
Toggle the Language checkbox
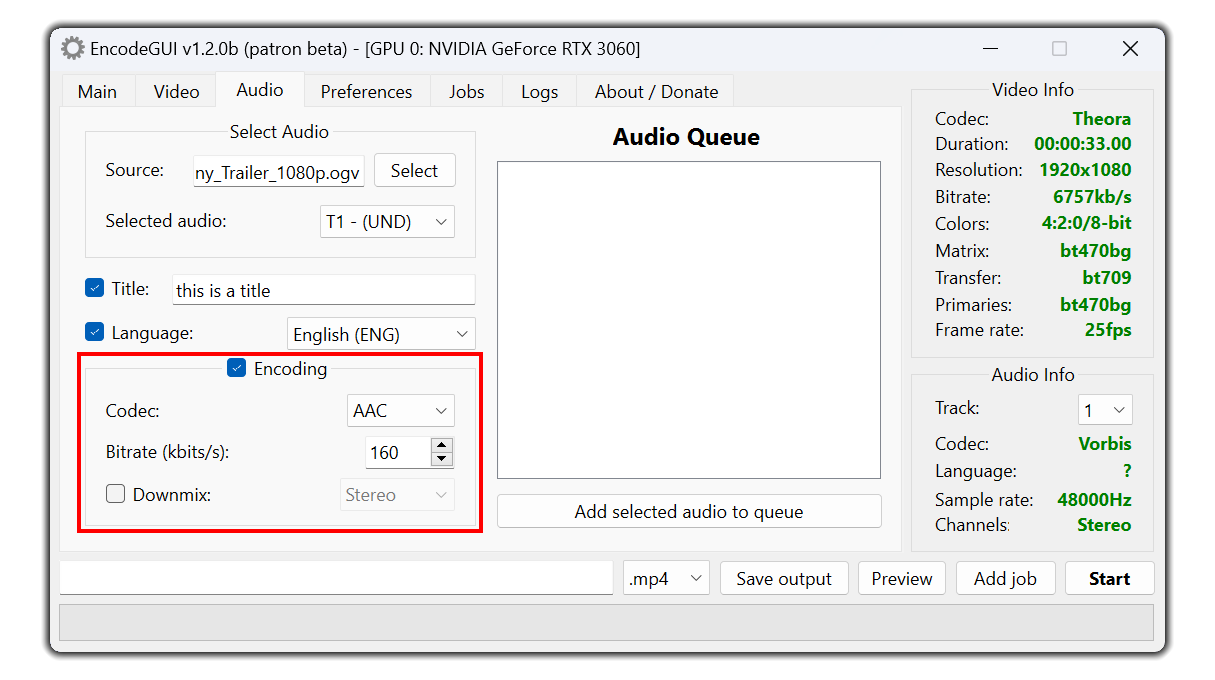pyautogui.click(x=95, y=332)
